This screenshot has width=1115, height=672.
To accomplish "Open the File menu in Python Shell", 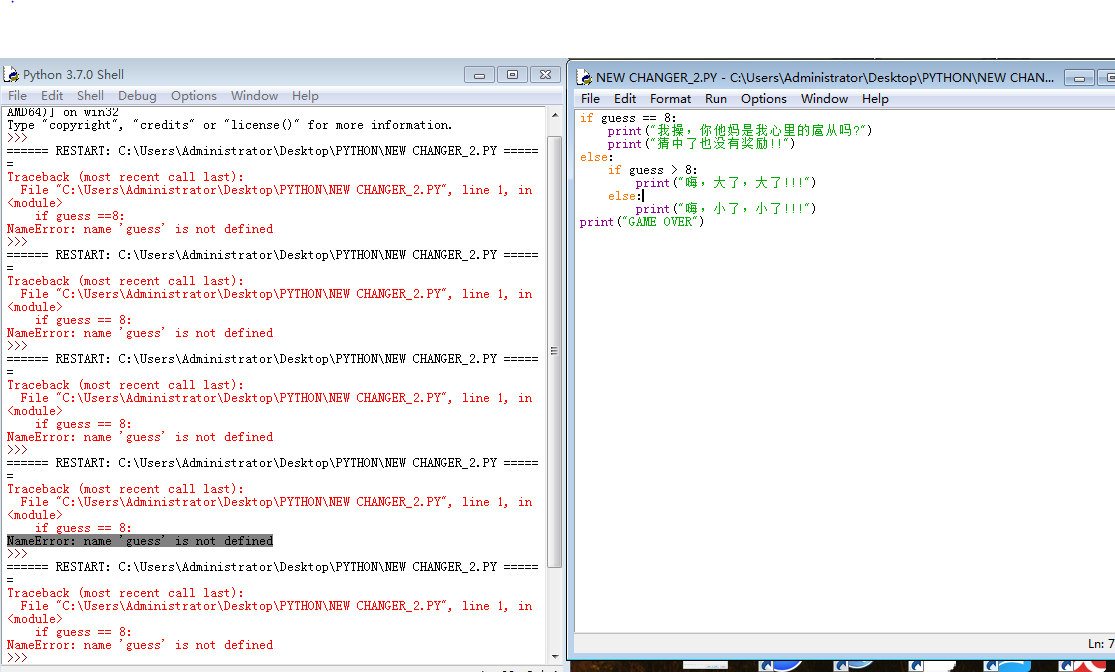I will (x=17, y=95).
